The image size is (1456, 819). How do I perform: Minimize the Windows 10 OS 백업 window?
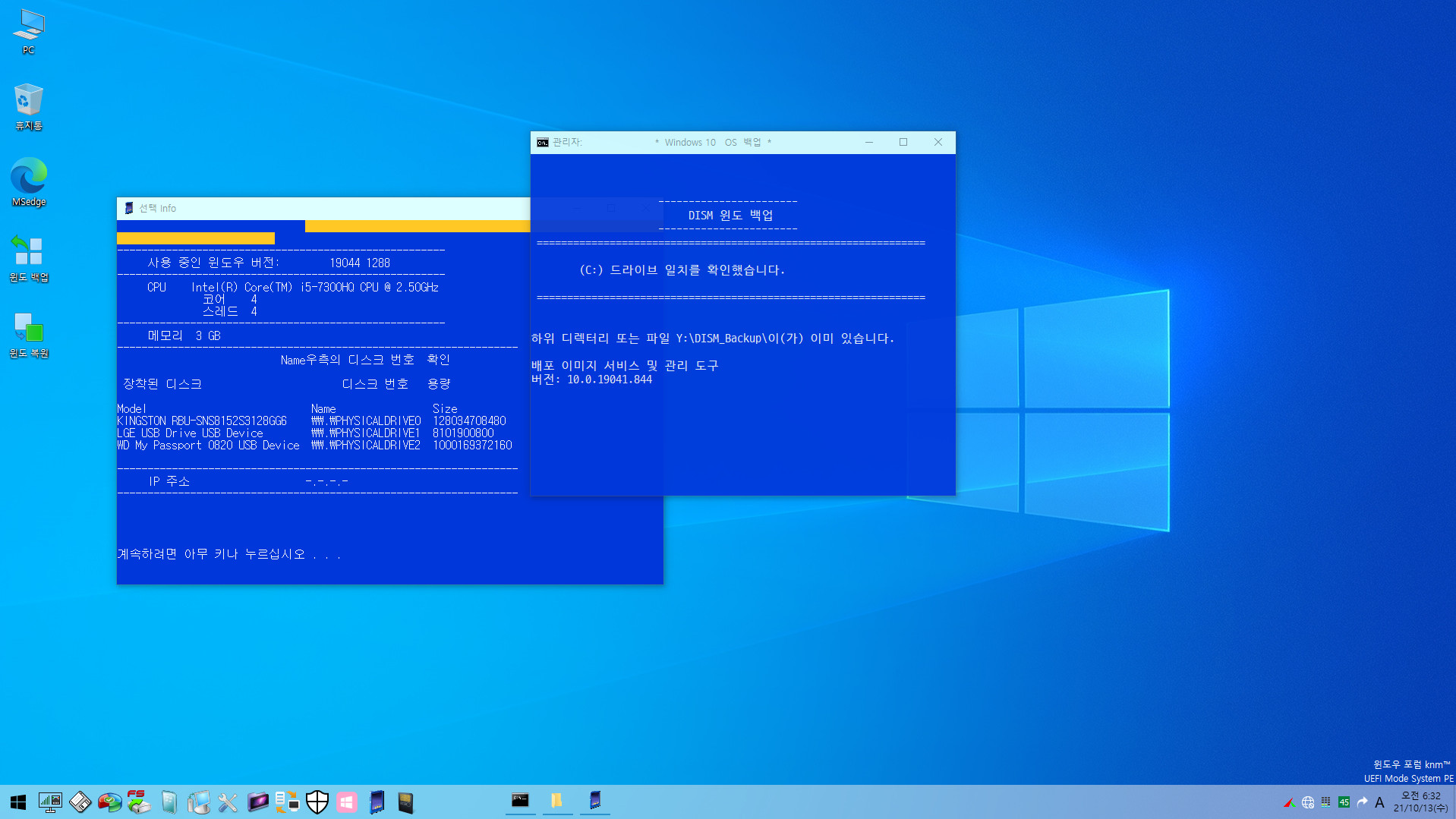click(x=868, y=143)
